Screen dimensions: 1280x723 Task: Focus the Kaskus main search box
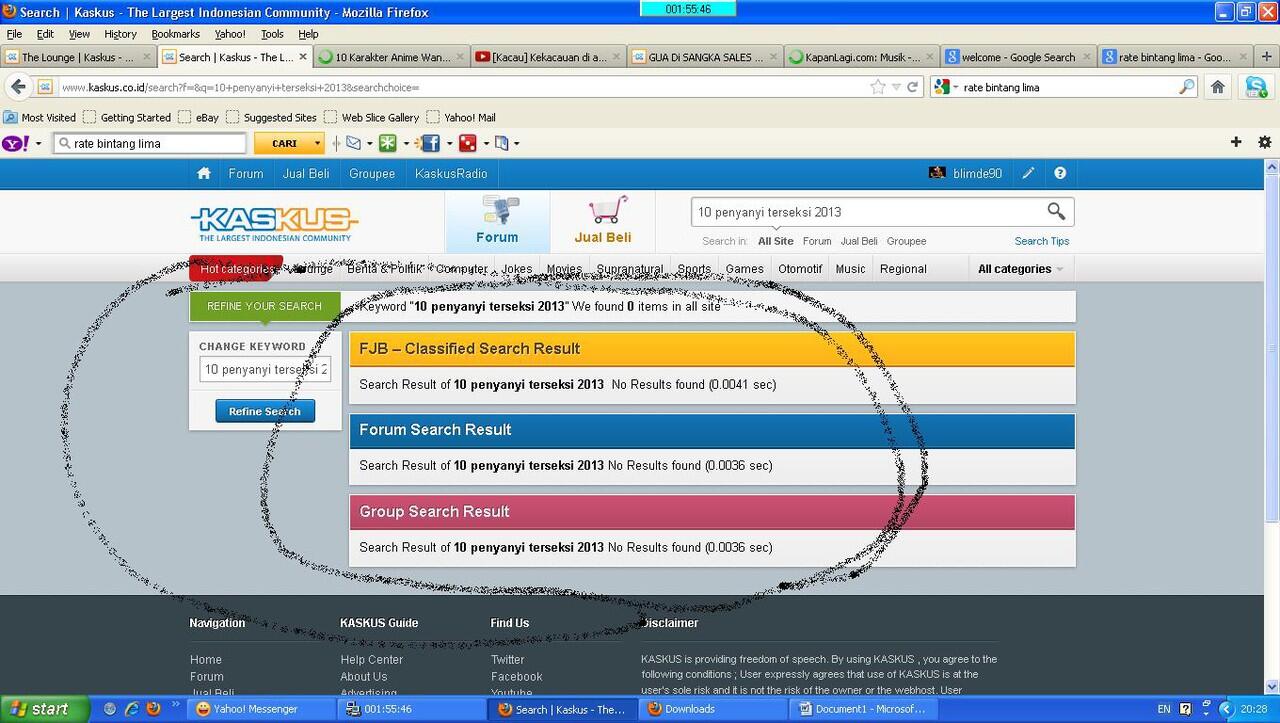pyautogui.click(x=869, y=212)
